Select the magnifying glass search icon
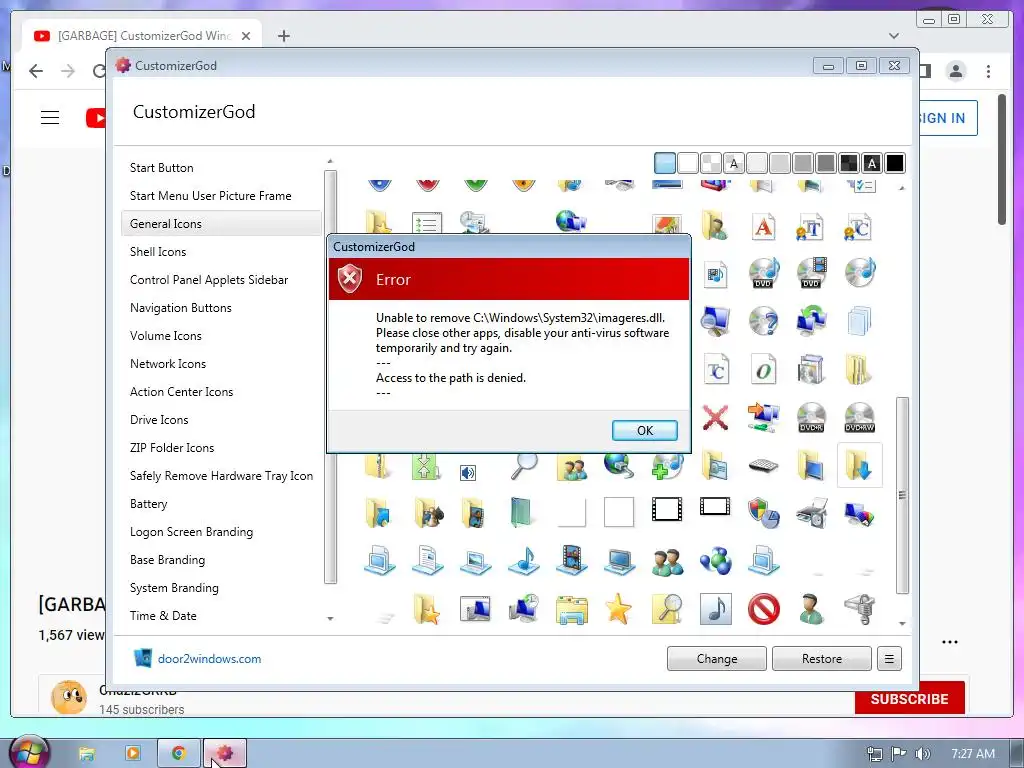 coord(524,466)
